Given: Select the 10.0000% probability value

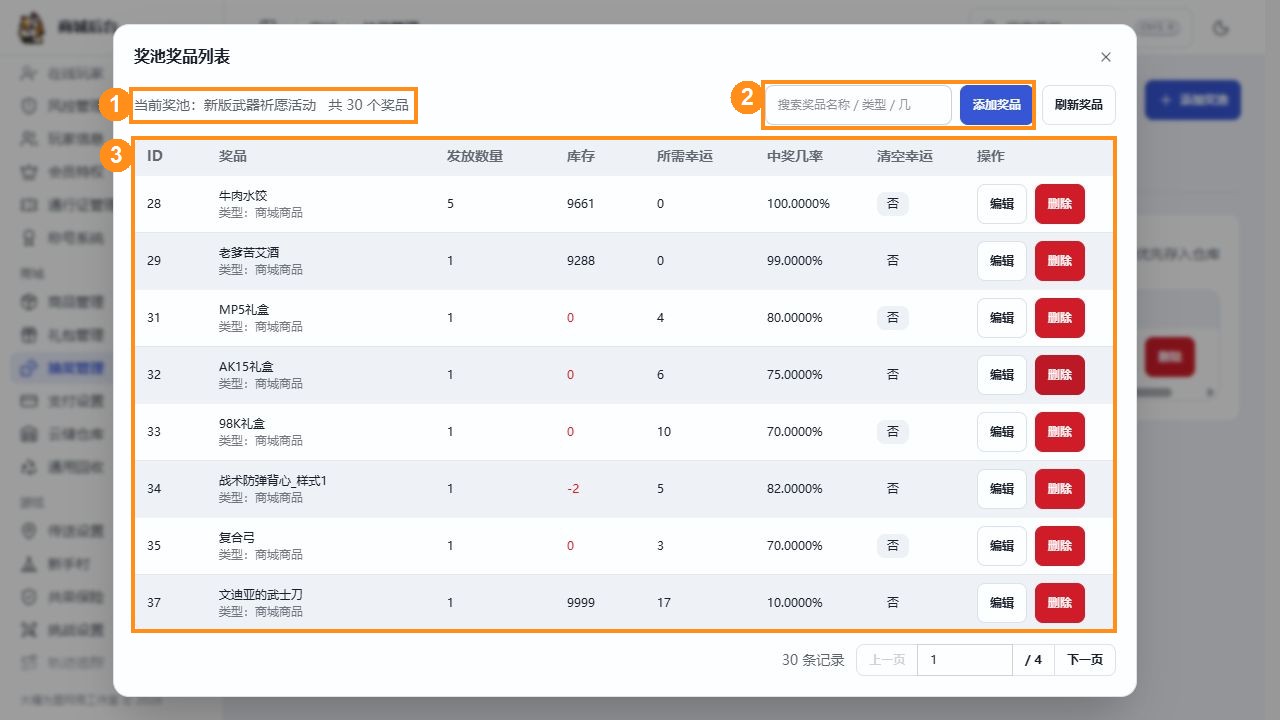Looking at the screenshot, I should (795, 603).
